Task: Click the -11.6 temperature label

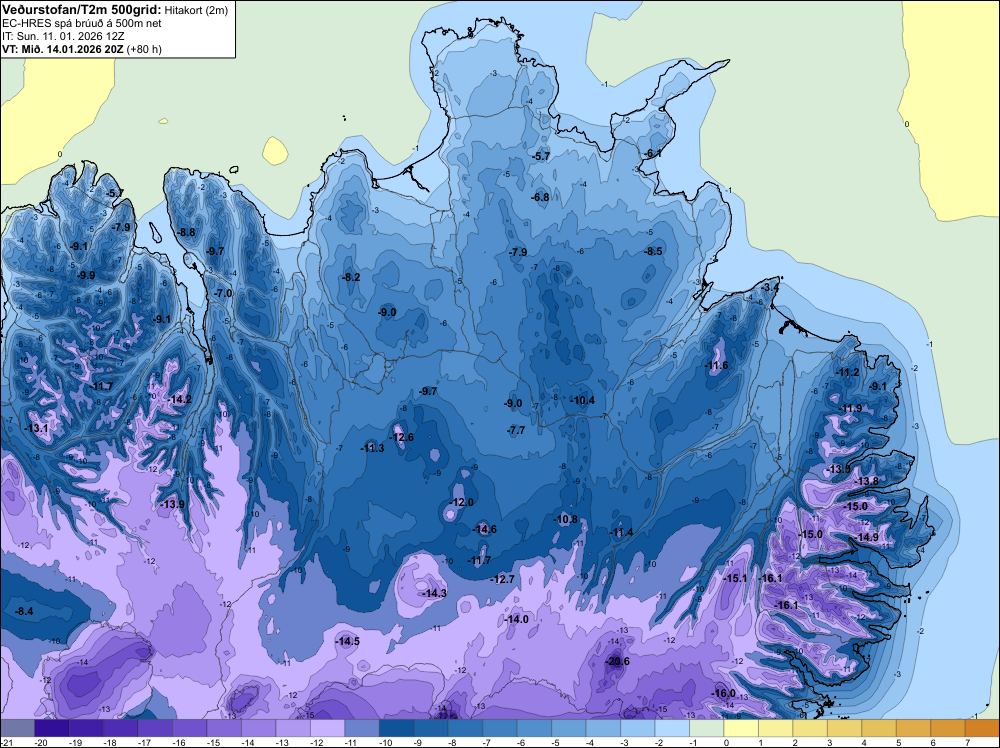Action: [716, 365]
